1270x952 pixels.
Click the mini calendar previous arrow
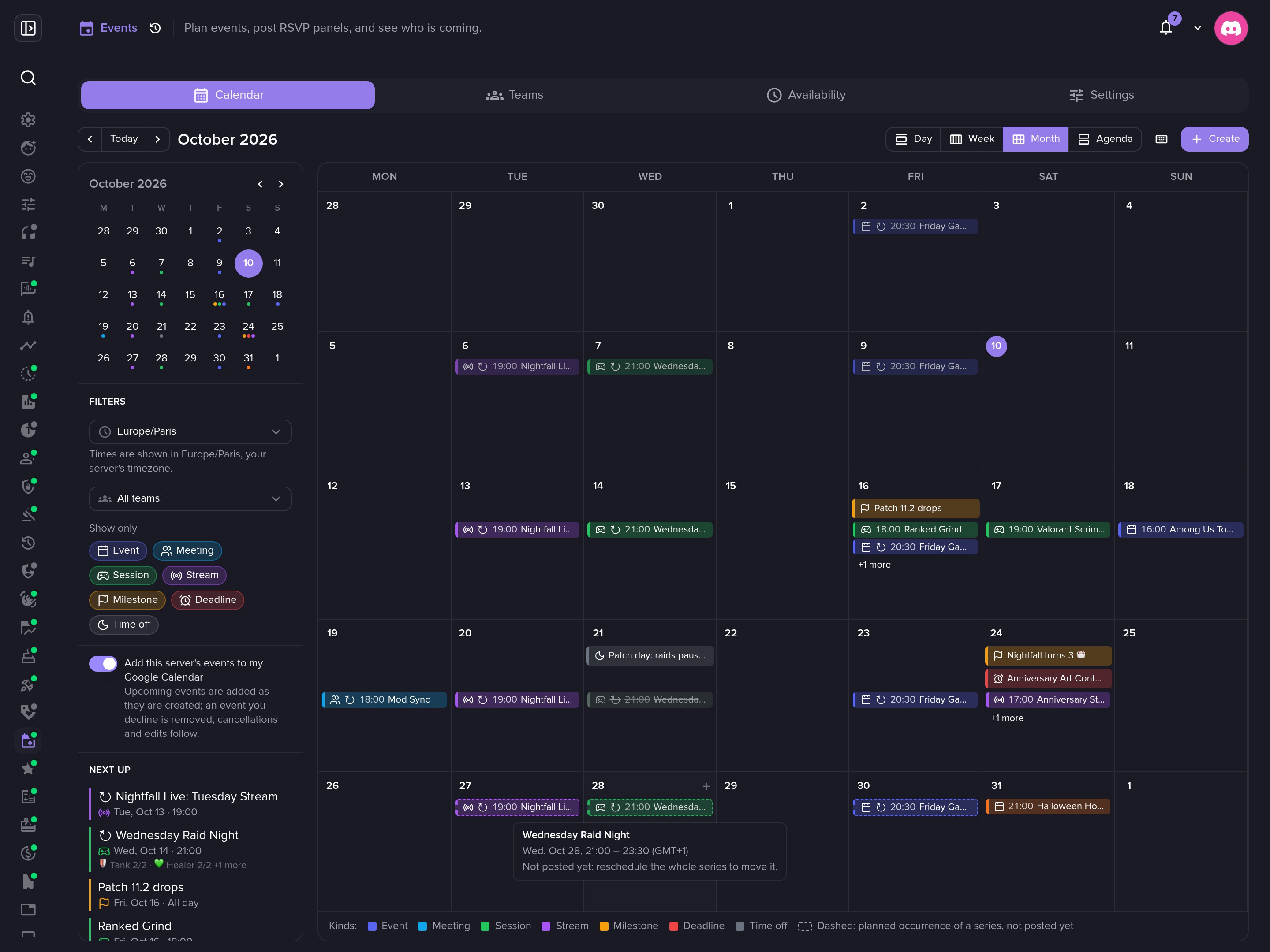260,184
